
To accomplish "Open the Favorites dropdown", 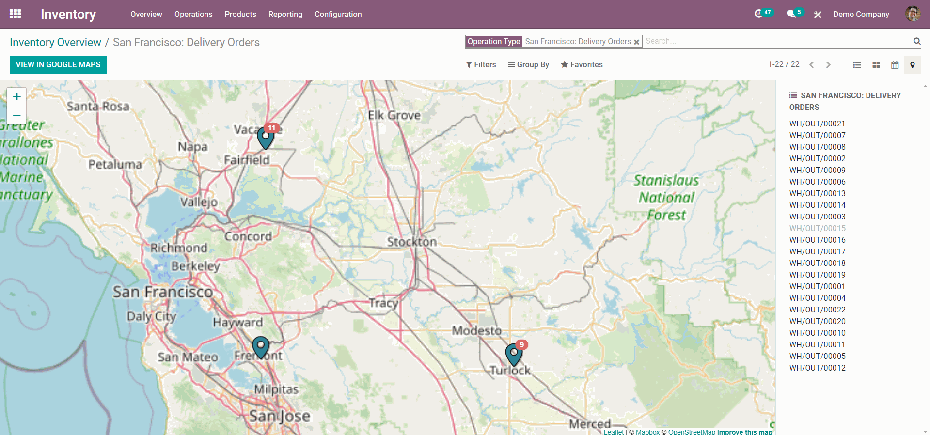I will coord(582,64).
